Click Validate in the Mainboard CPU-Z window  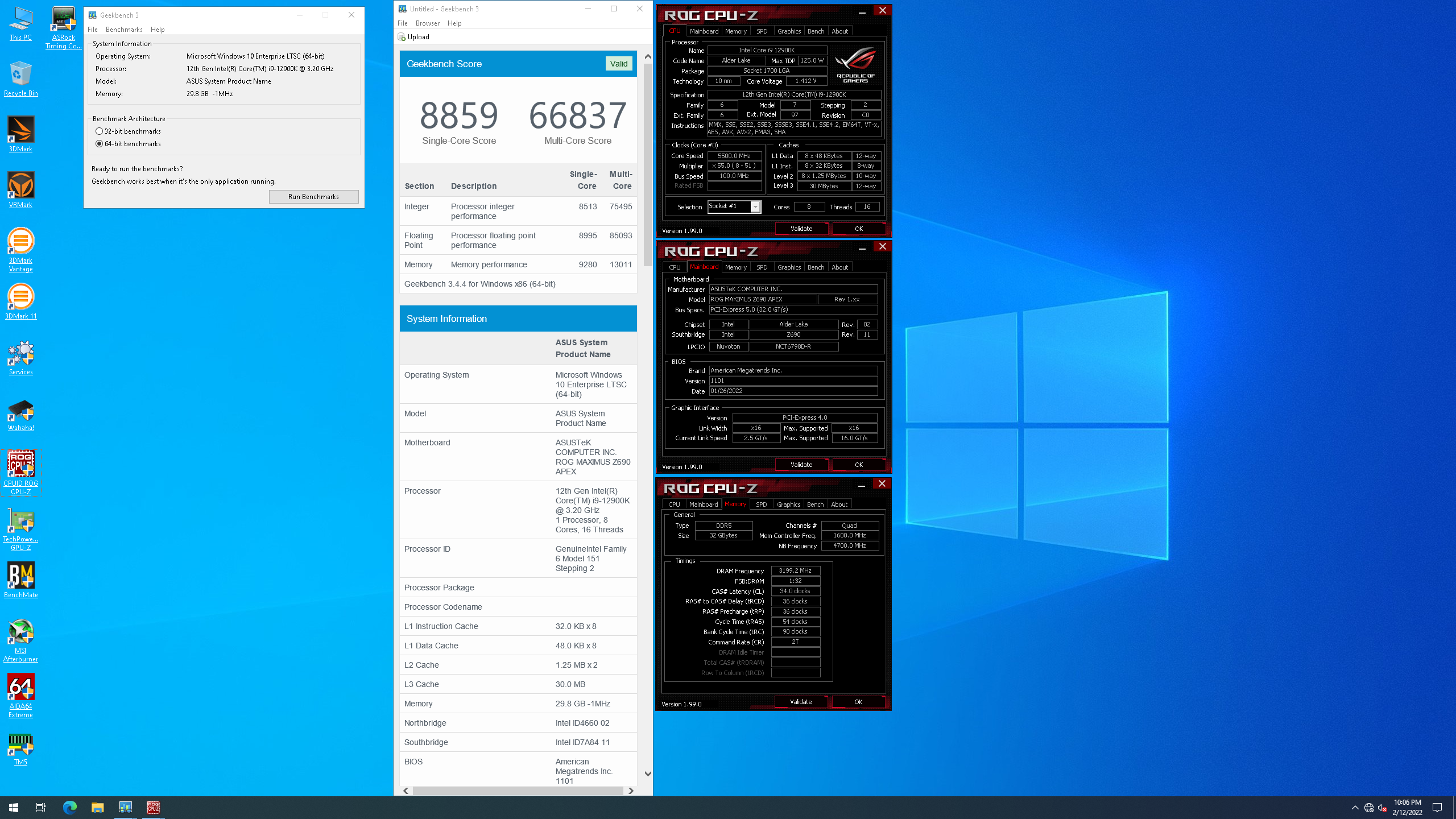[801, 465]
